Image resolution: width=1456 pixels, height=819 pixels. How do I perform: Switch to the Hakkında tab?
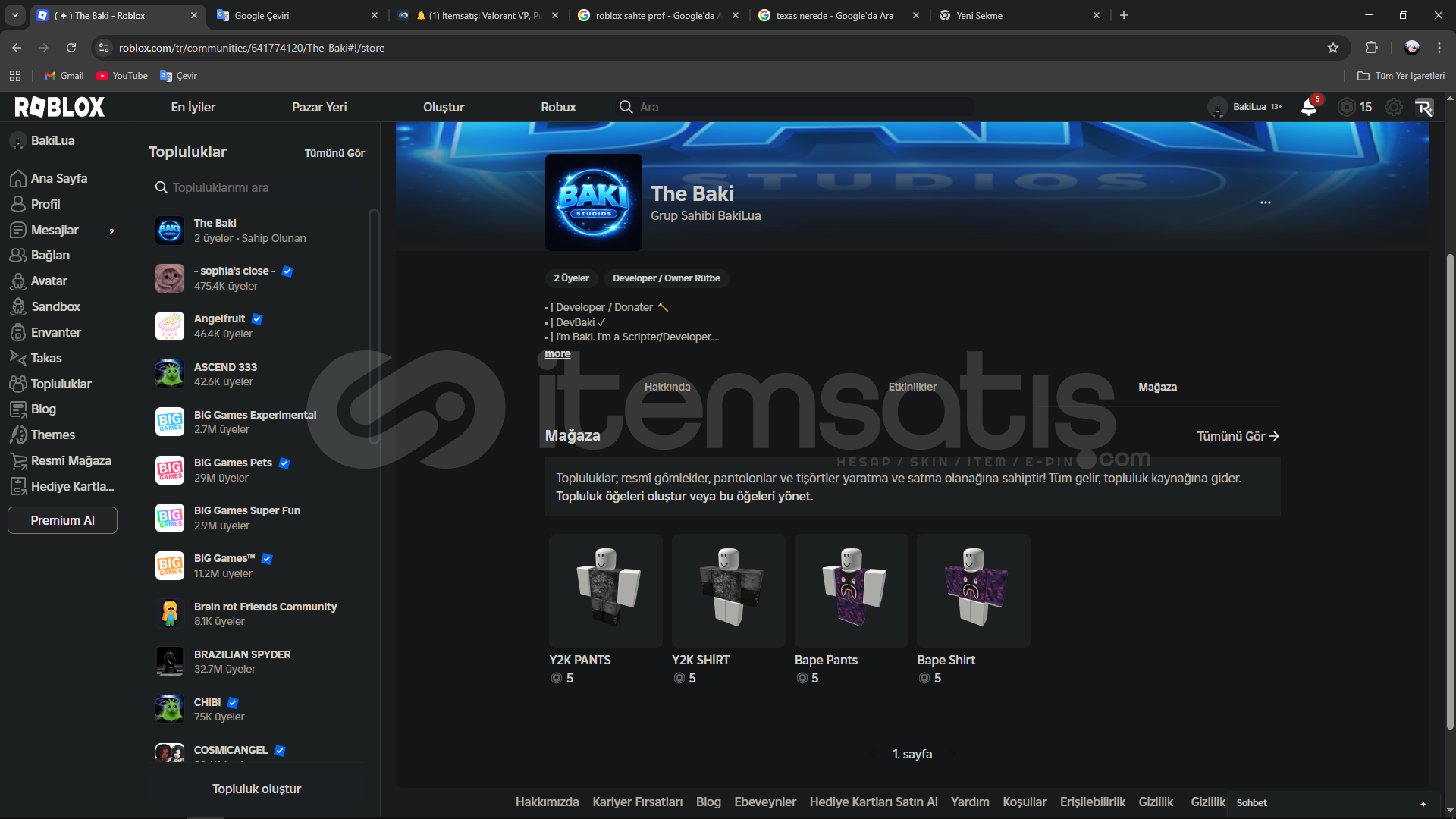667,387
